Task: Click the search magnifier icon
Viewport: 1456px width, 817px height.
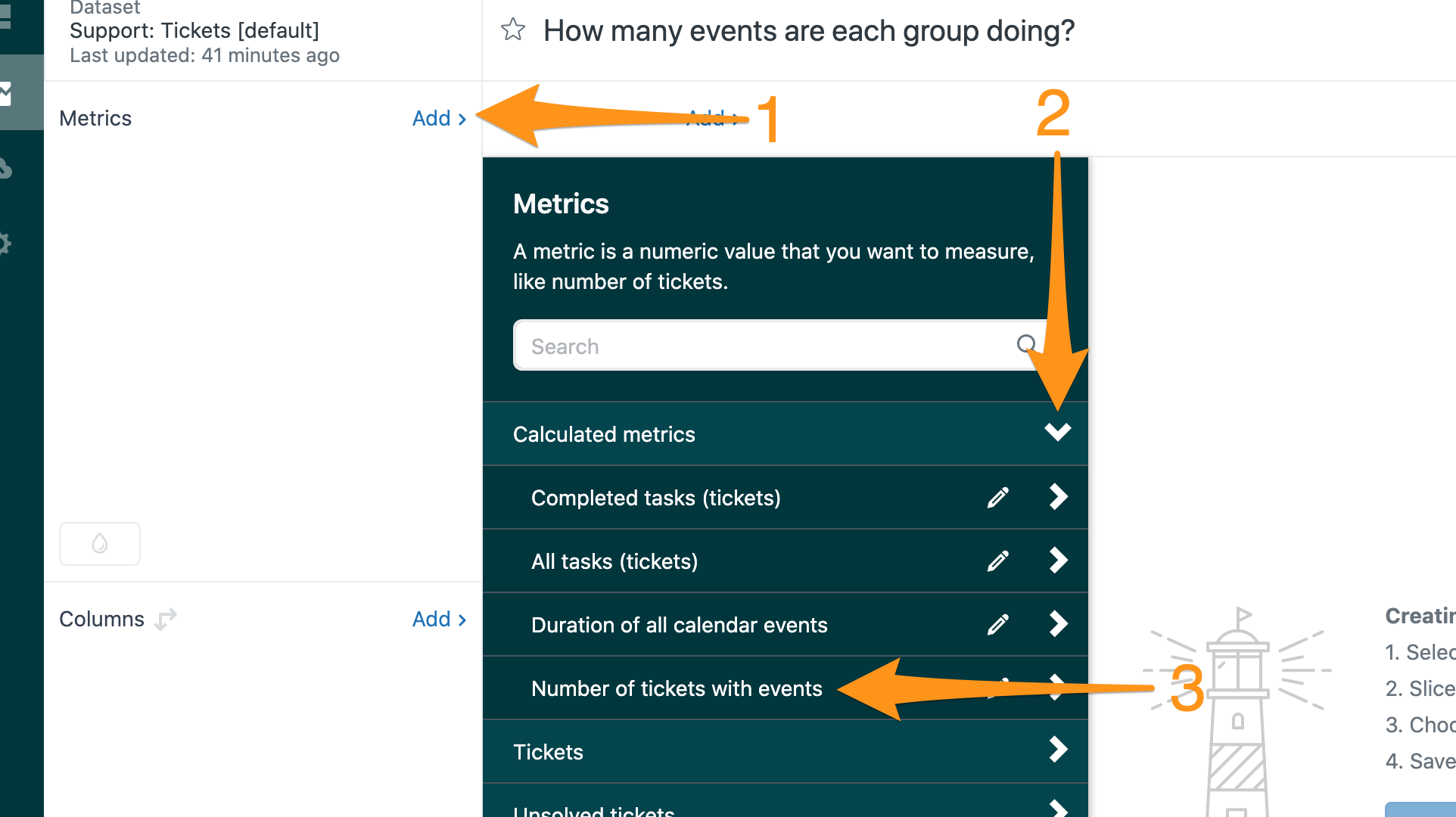Action: click(x=1026, y=345)
